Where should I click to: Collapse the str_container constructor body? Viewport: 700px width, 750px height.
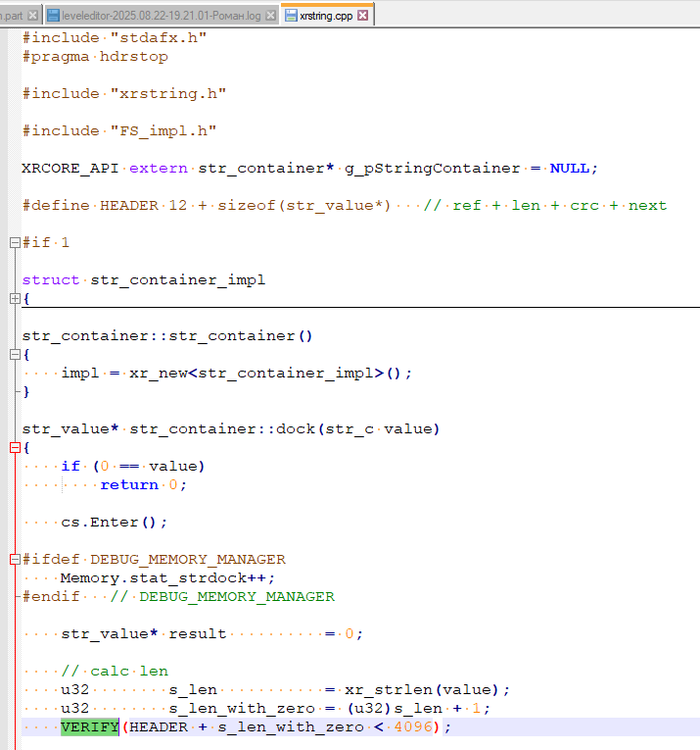pyautogui.click(x=15, y=354)
